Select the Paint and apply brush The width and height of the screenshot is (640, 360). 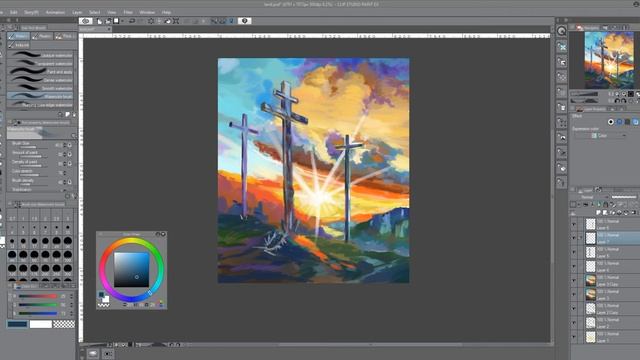coord(40,71)
